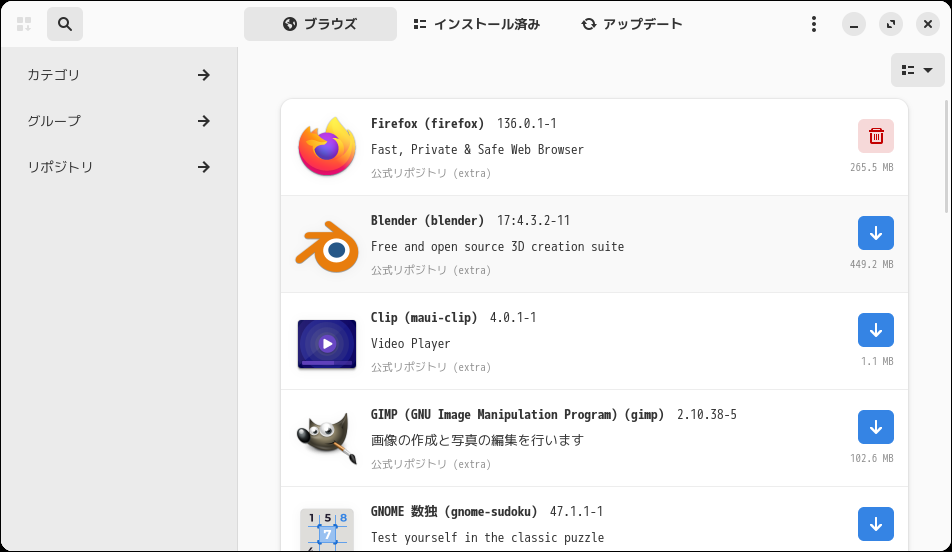
Task: Open the list view mode dropdown
Action: 917,70
